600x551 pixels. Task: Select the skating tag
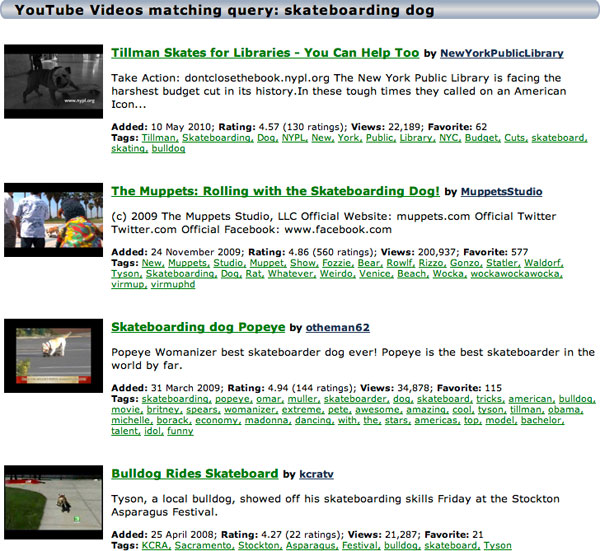[x=129, y=148]
